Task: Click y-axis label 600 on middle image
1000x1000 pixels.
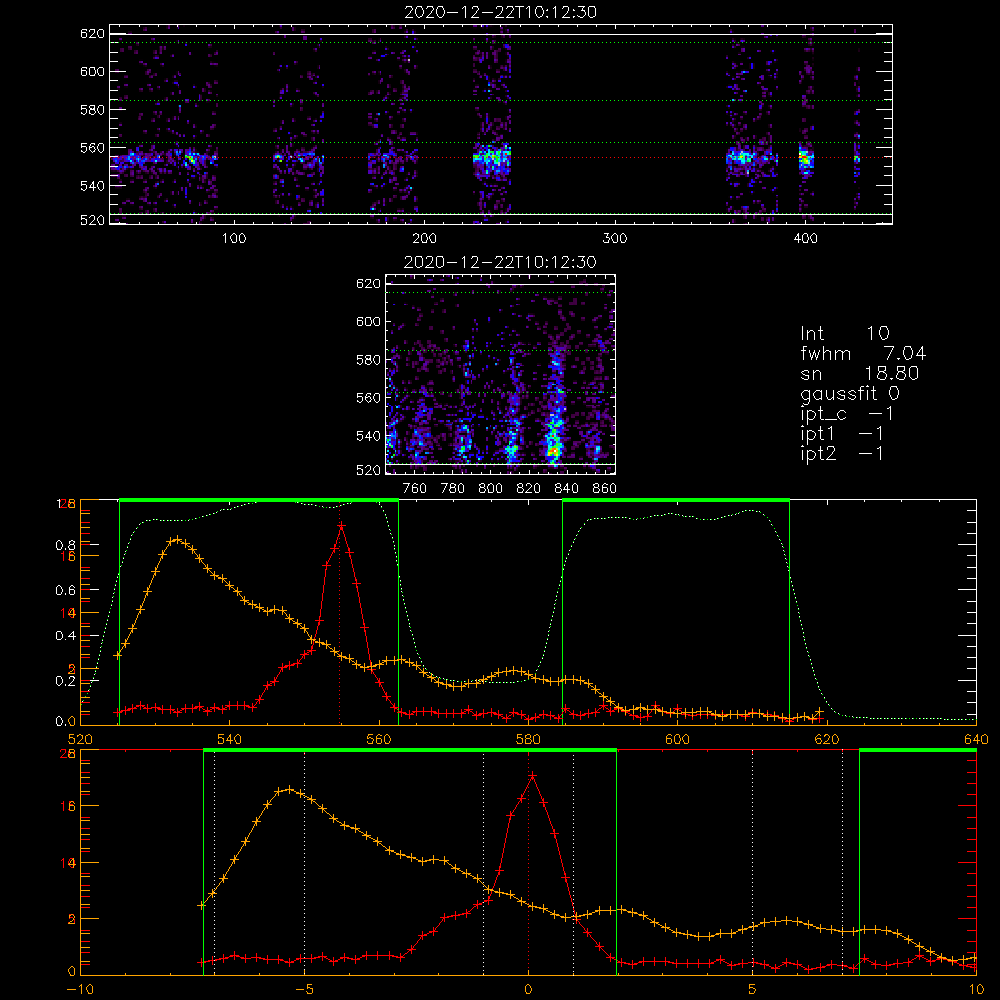Action: point(368,321)
